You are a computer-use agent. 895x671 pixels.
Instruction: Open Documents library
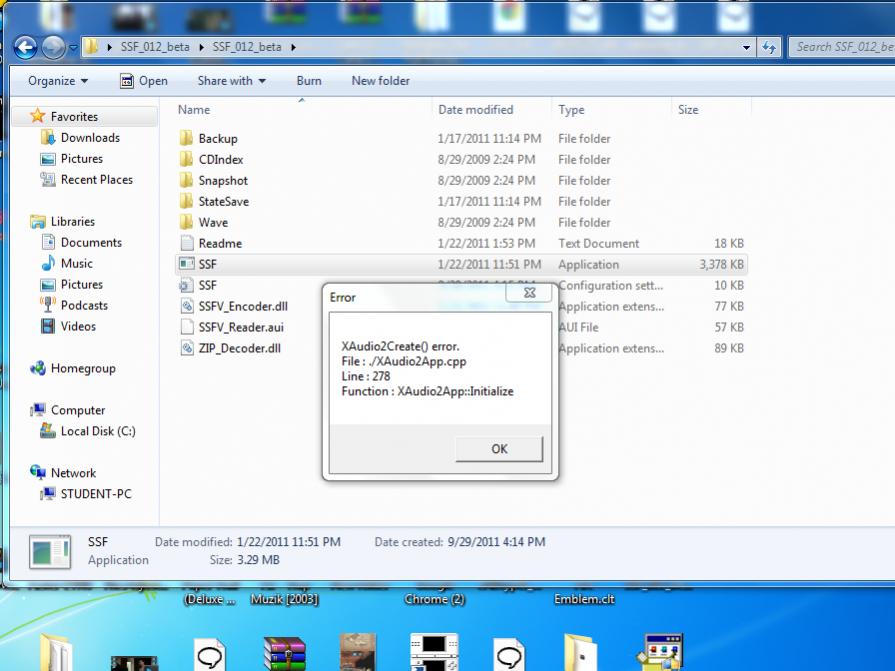[91, 242]
